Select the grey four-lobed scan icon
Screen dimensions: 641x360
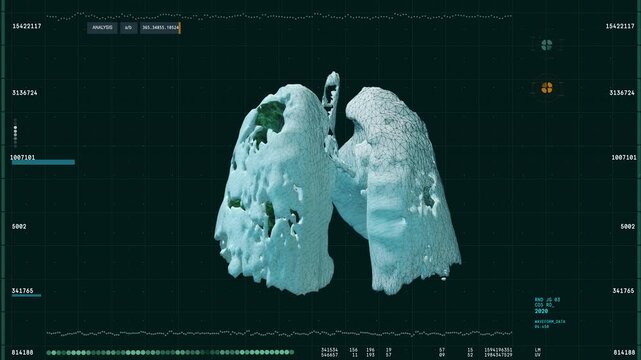[x=547, y=45]
